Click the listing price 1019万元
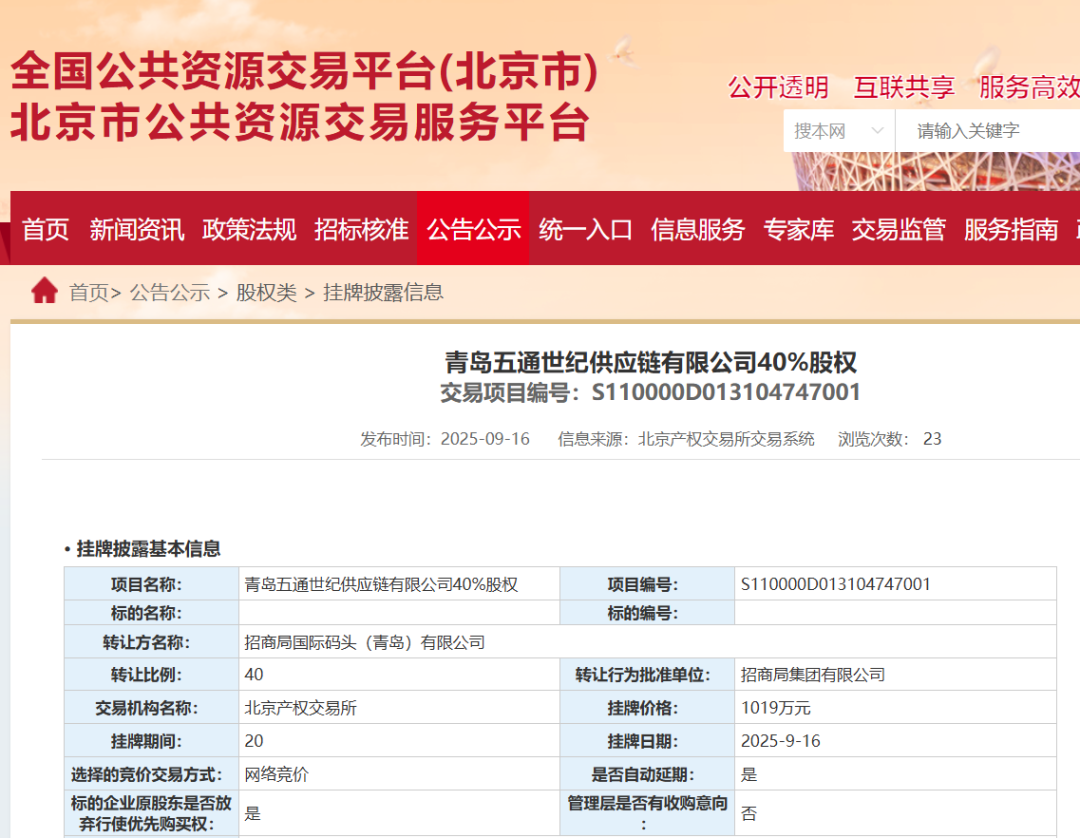This screenshot has height=838, width=1080. (x=776, y=708)
